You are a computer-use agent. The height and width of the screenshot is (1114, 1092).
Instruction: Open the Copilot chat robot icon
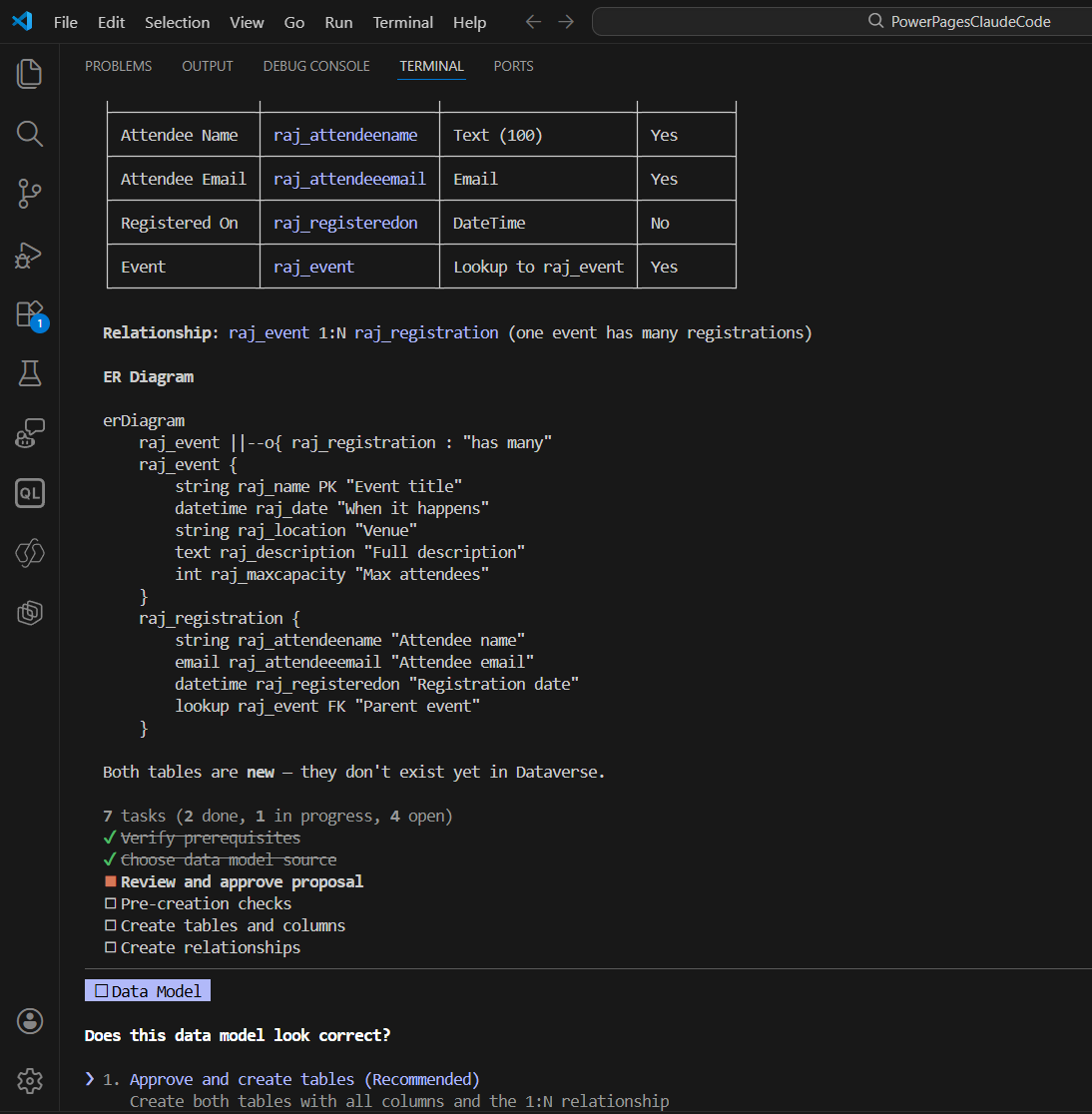point(30,433)
